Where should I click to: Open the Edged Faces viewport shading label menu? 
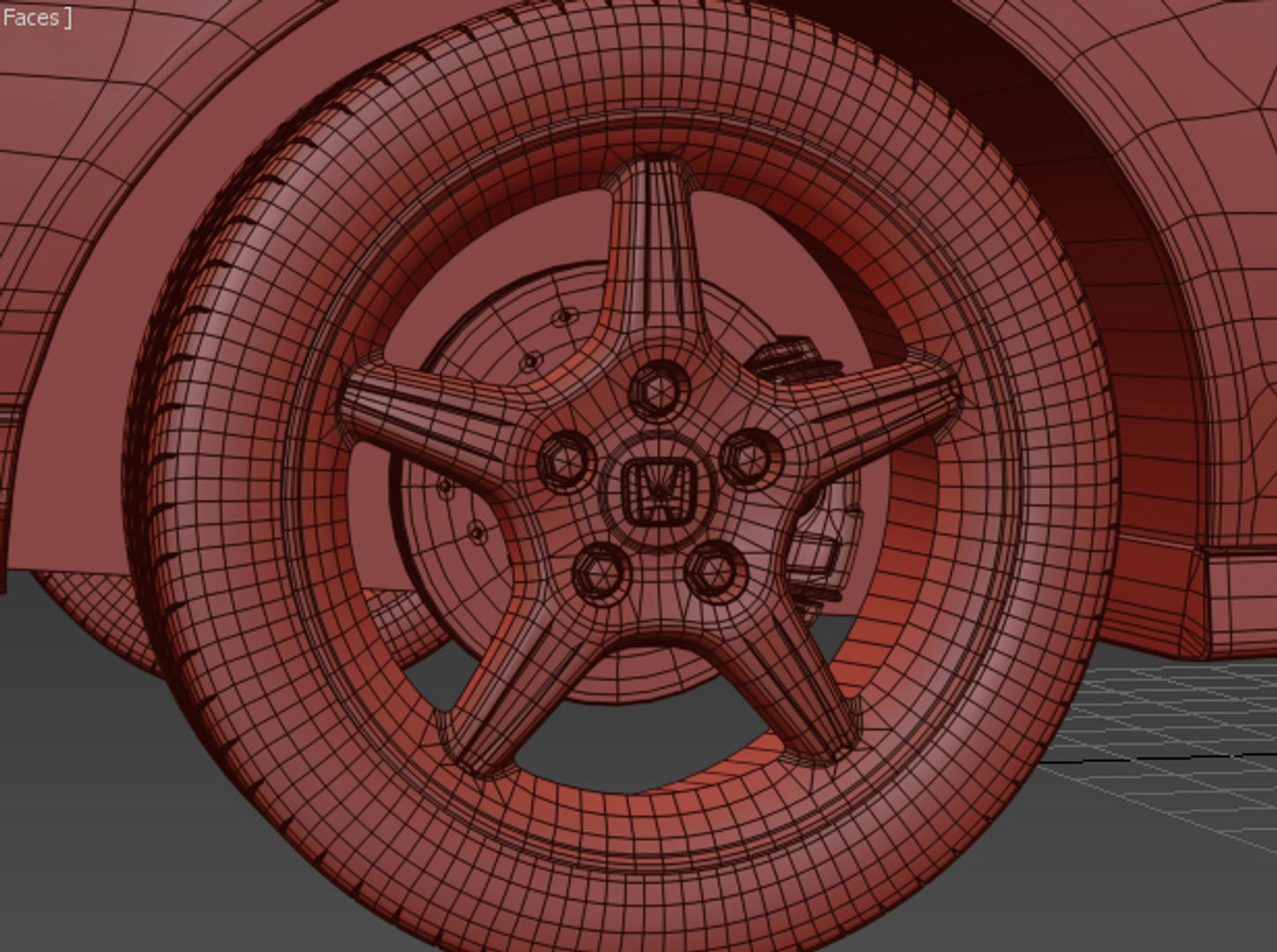35,17
